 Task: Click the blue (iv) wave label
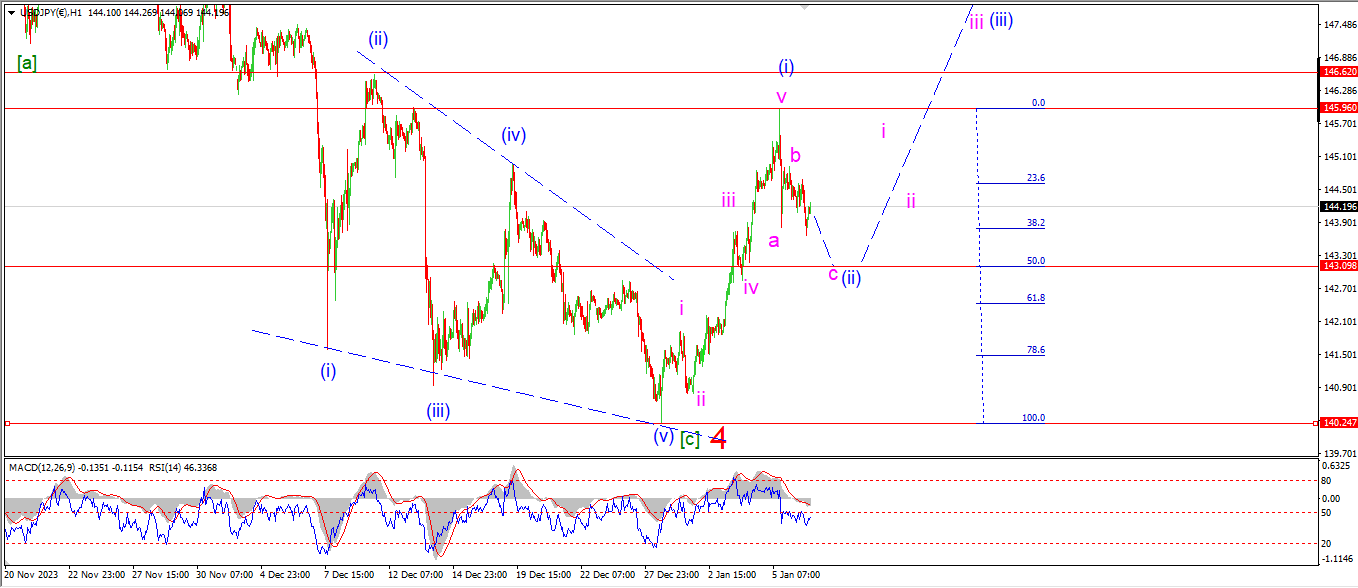click(x=513, y=135)
